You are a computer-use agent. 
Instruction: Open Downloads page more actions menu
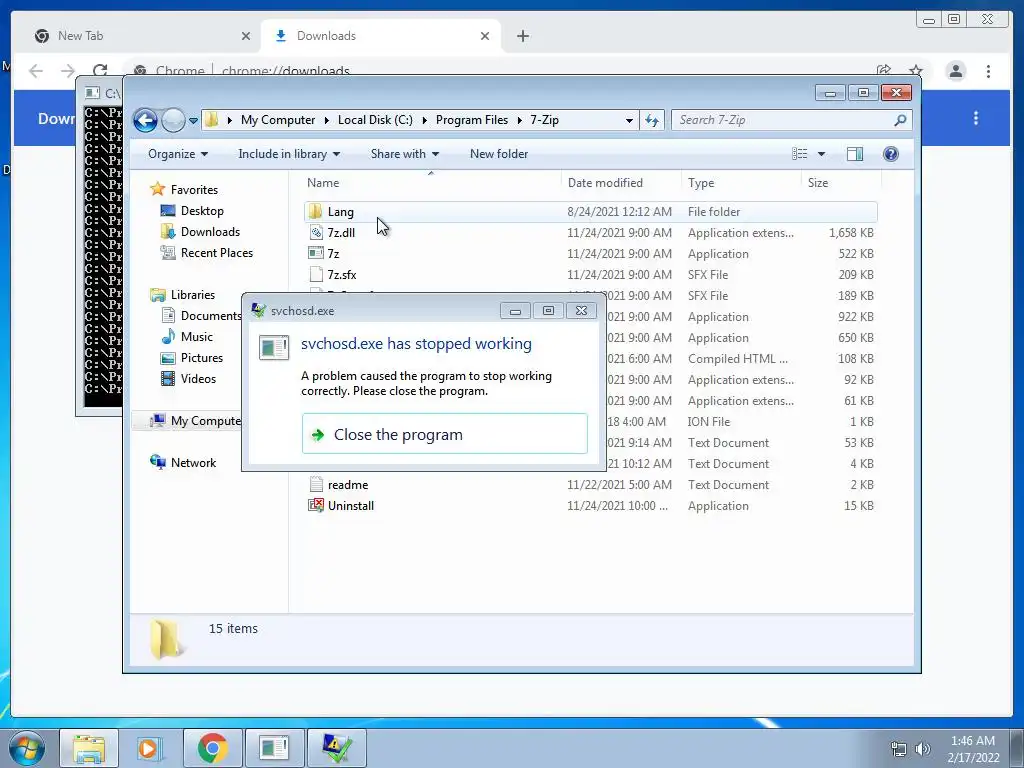click(x=976, y=118)
